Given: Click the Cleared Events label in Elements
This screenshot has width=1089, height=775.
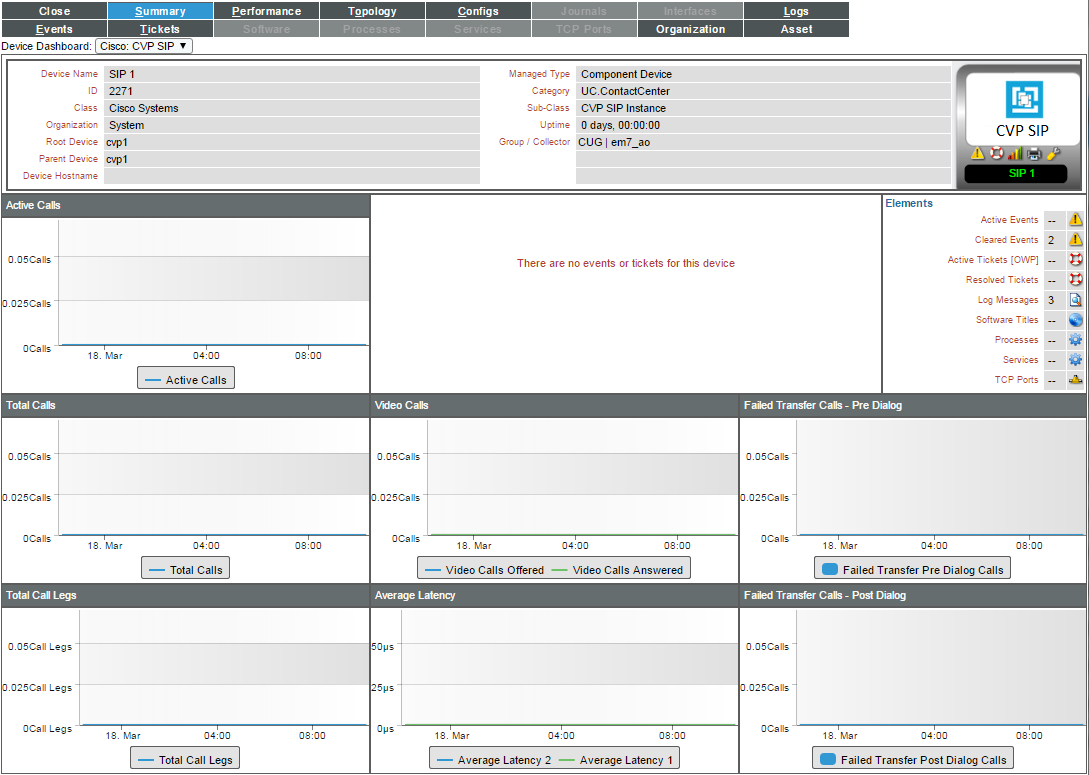Looking at the screenshot, I should 1006,240.
